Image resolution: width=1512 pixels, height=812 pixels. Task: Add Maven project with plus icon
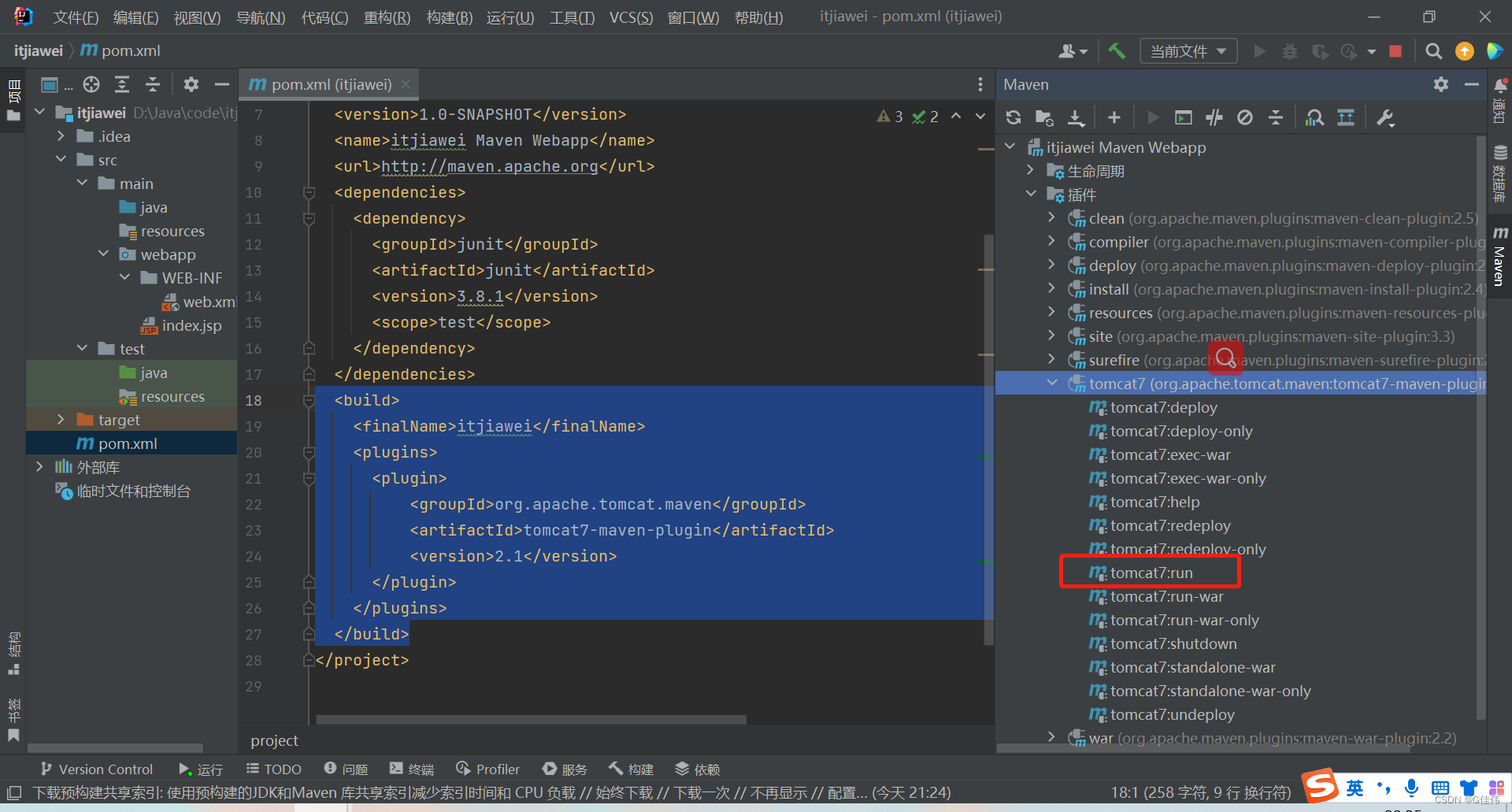[1114, 117]
